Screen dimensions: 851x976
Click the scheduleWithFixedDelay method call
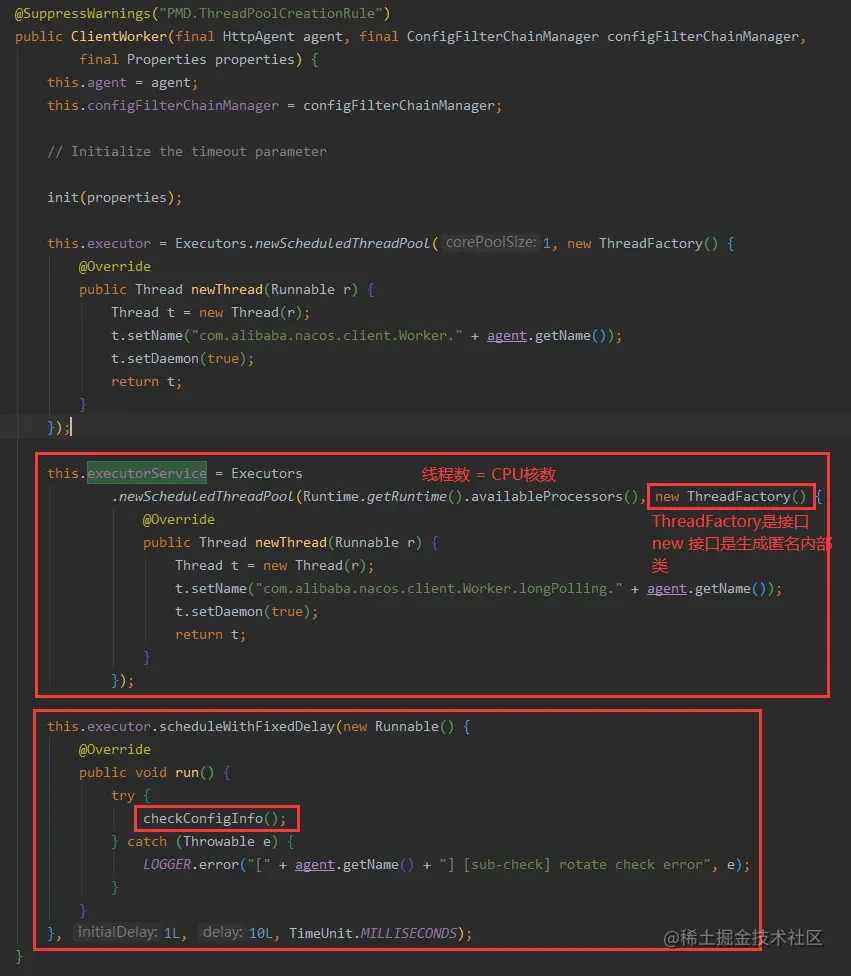pos(247,726)
